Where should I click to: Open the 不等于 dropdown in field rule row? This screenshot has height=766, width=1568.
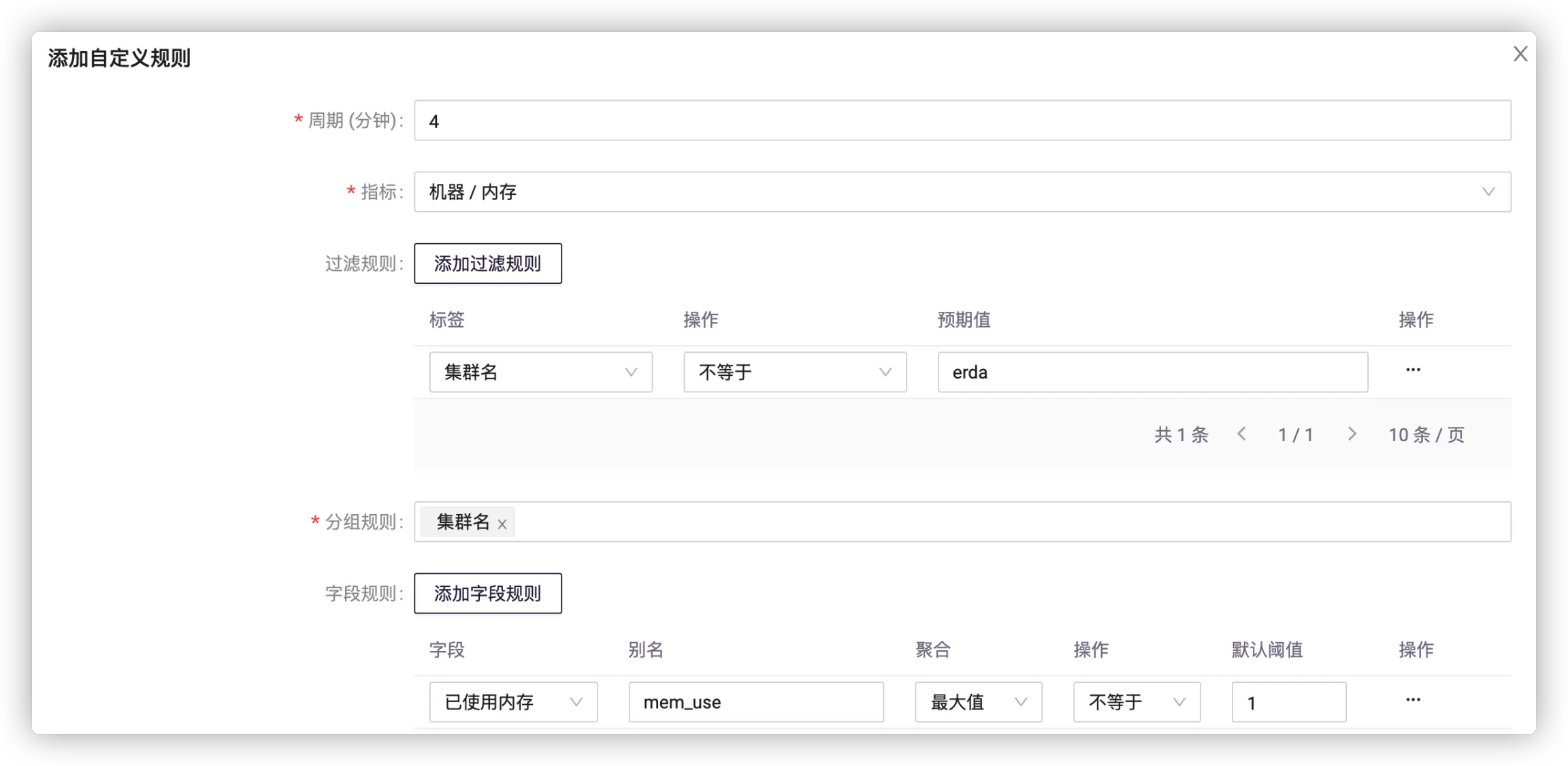(x=1137, y=702)
